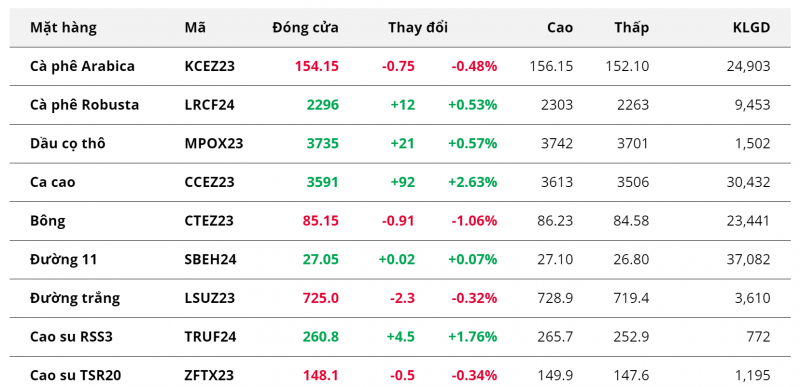Click the Cà phê Arabica row name
Viewport: 800px width, 387px height.
coord(83,66)
